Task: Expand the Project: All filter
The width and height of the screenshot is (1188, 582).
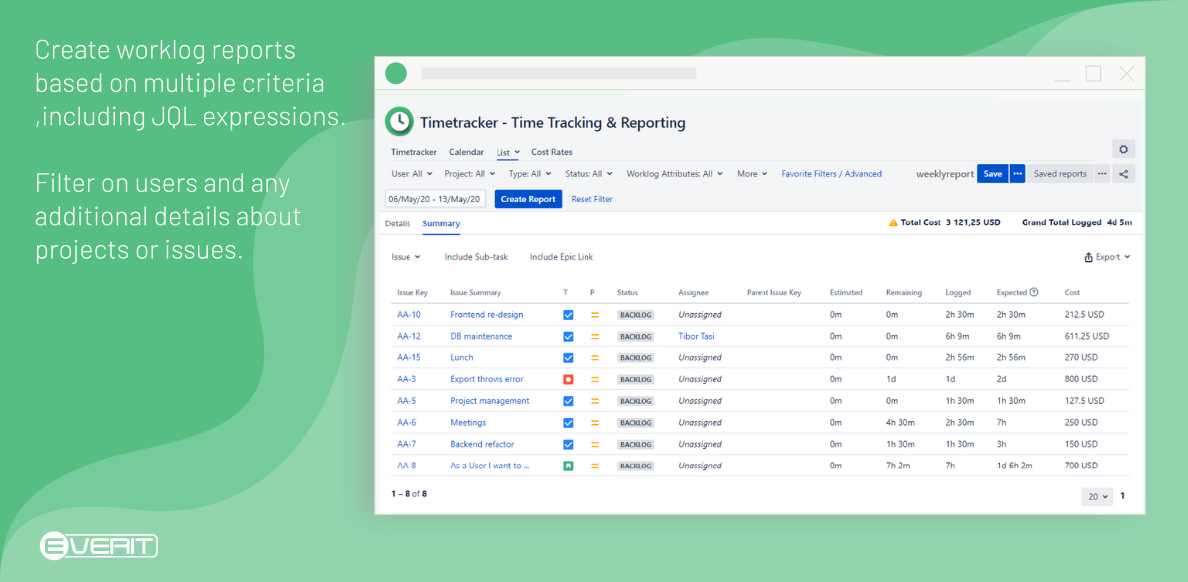Action: click(x=470, y=174)
